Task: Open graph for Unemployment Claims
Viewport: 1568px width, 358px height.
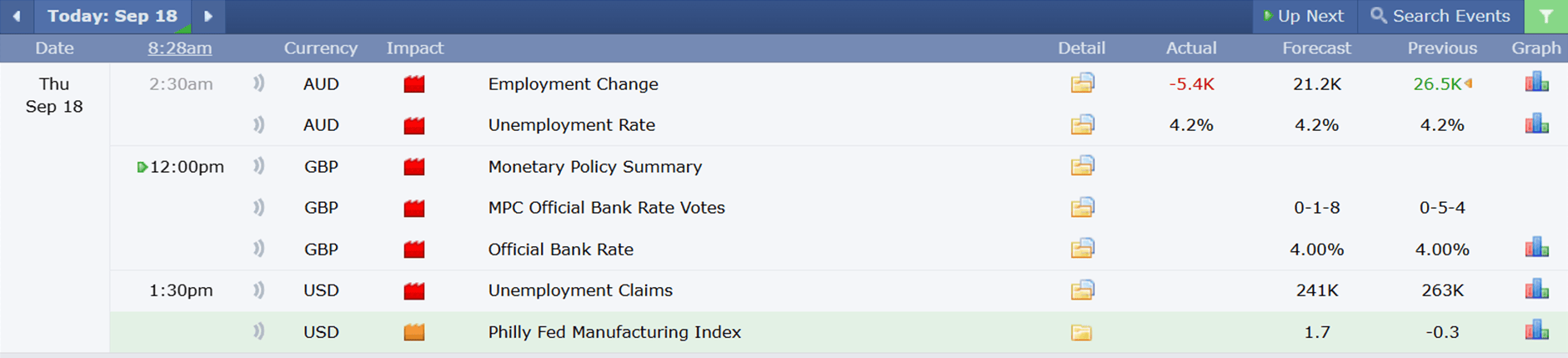Action: 1536,290
